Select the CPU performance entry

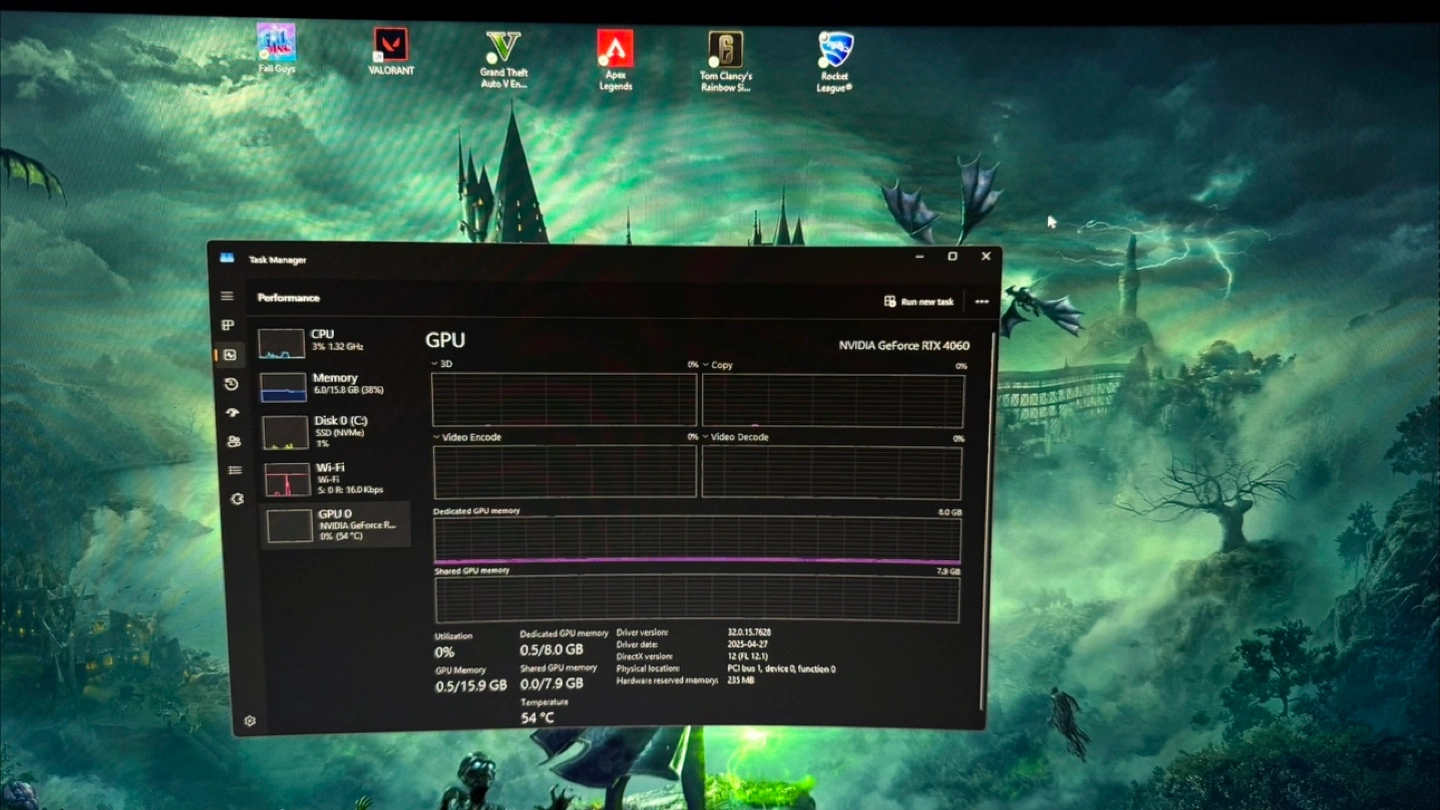click(x=333, y=341)
